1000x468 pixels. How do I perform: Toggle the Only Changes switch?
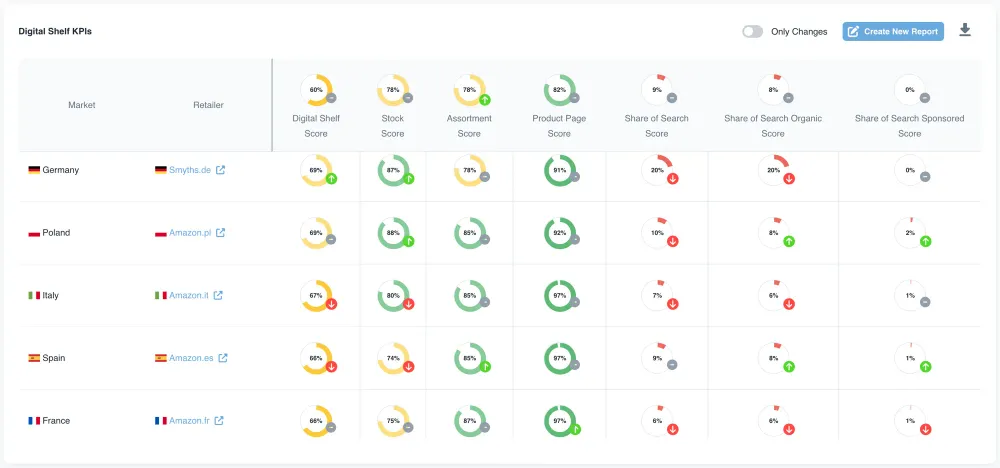coord(753,32)
